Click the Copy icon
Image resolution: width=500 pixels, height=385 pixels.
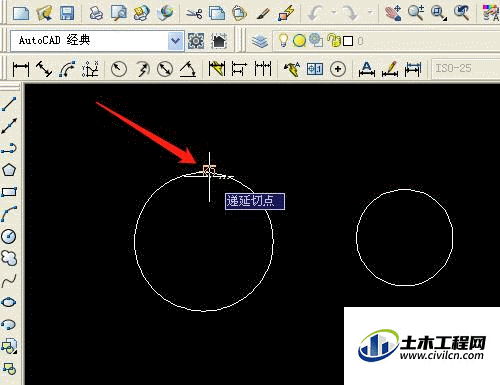pyautogui.click(x=217, y=13)
